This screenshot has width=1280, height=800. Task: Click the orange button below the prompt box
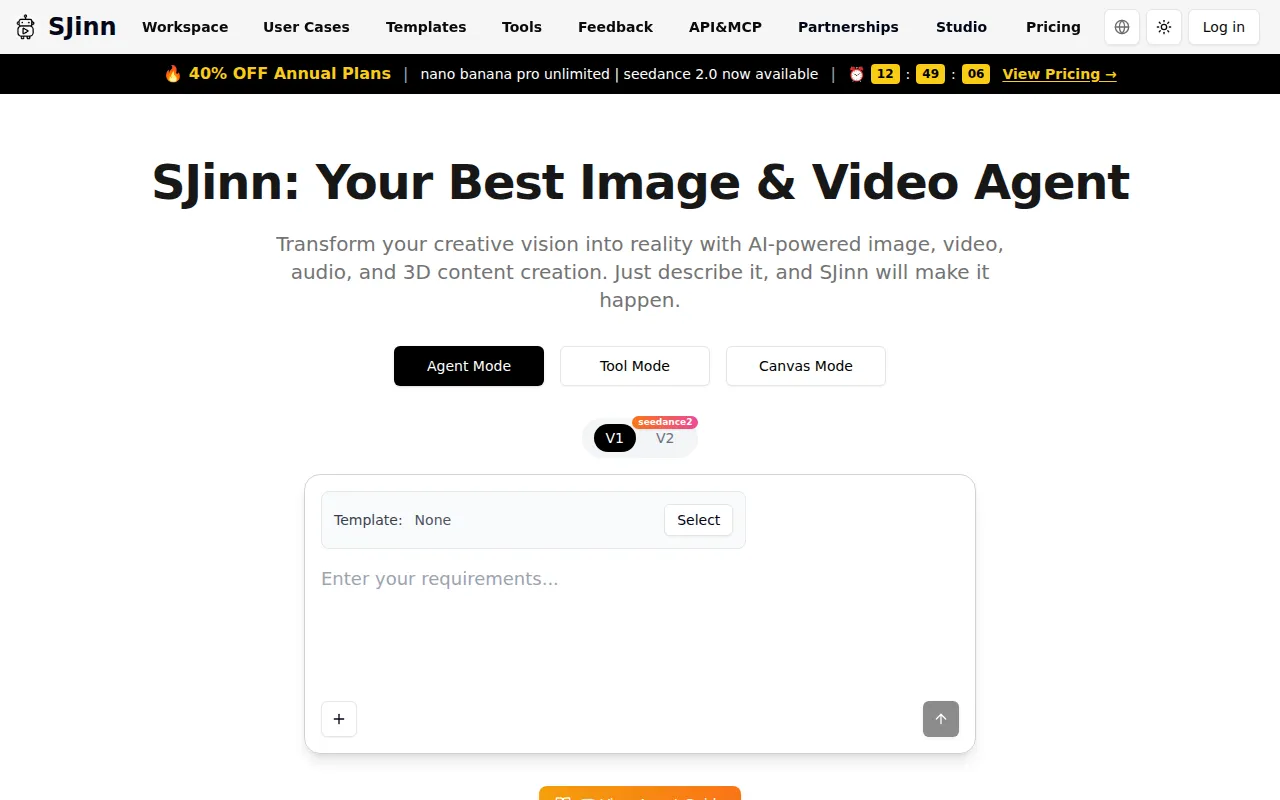(x=640, y=793)
